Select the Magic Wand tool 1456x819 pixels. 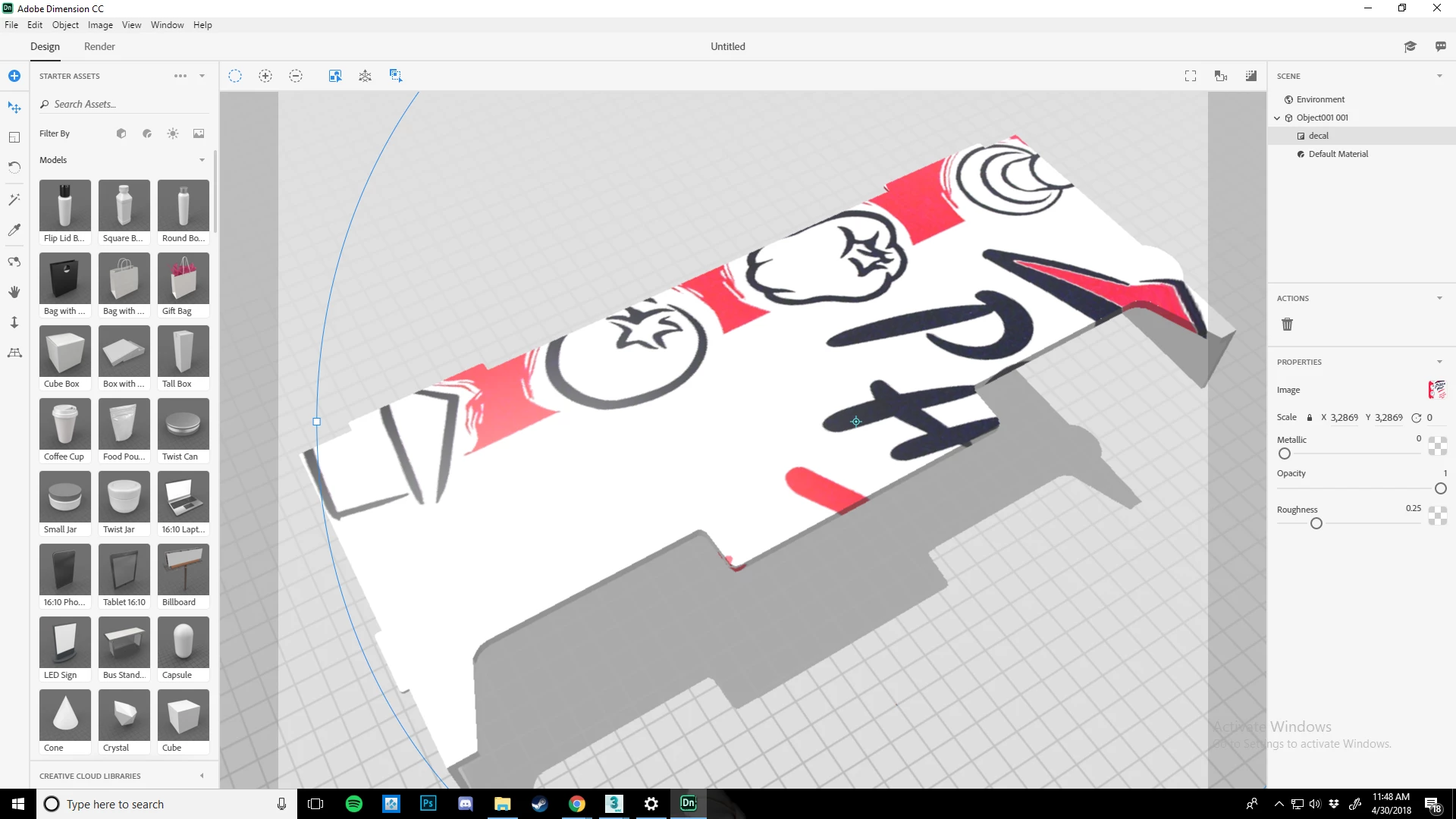[14, 199]
